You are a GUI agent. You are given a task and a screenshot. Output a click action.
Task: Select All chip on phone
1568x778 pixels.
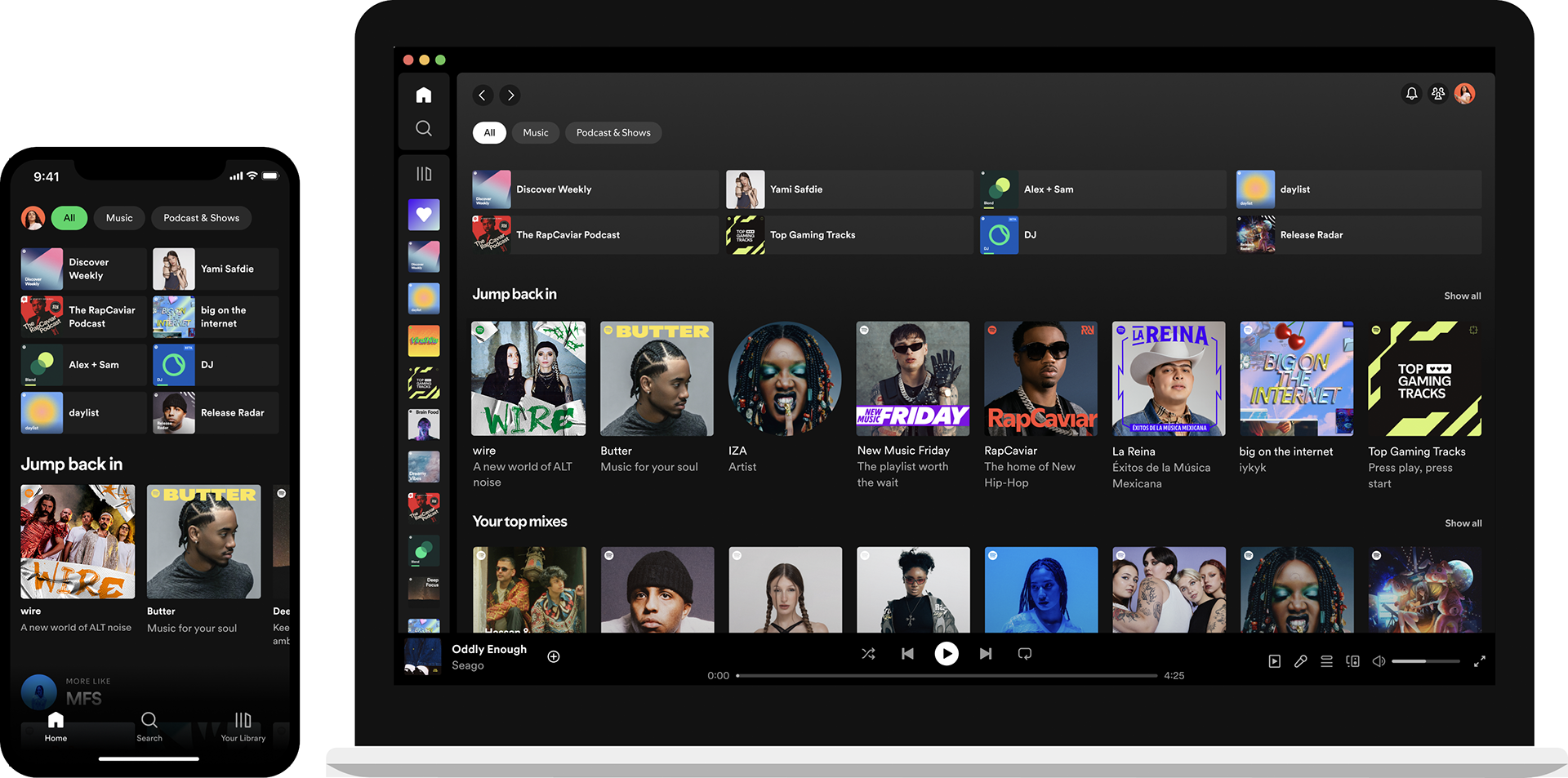pyautogui.click(x=69, y=218)
